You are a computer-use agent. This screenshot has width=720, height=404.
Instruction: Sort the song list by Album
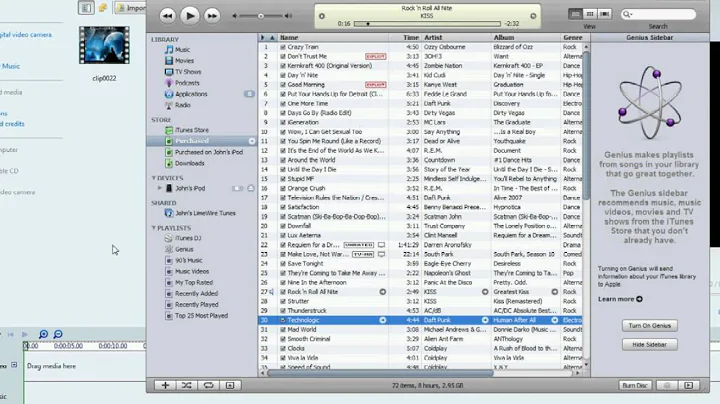[x=526, y=38]
